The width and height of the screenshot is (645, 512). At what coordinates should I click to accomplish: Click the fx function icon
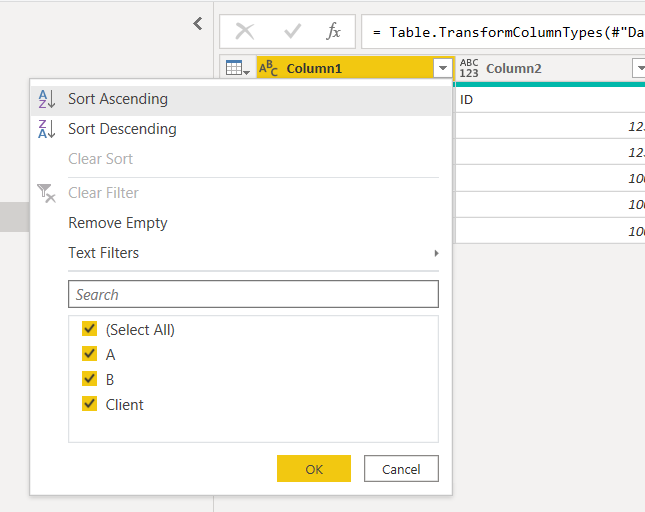point(333,31)
